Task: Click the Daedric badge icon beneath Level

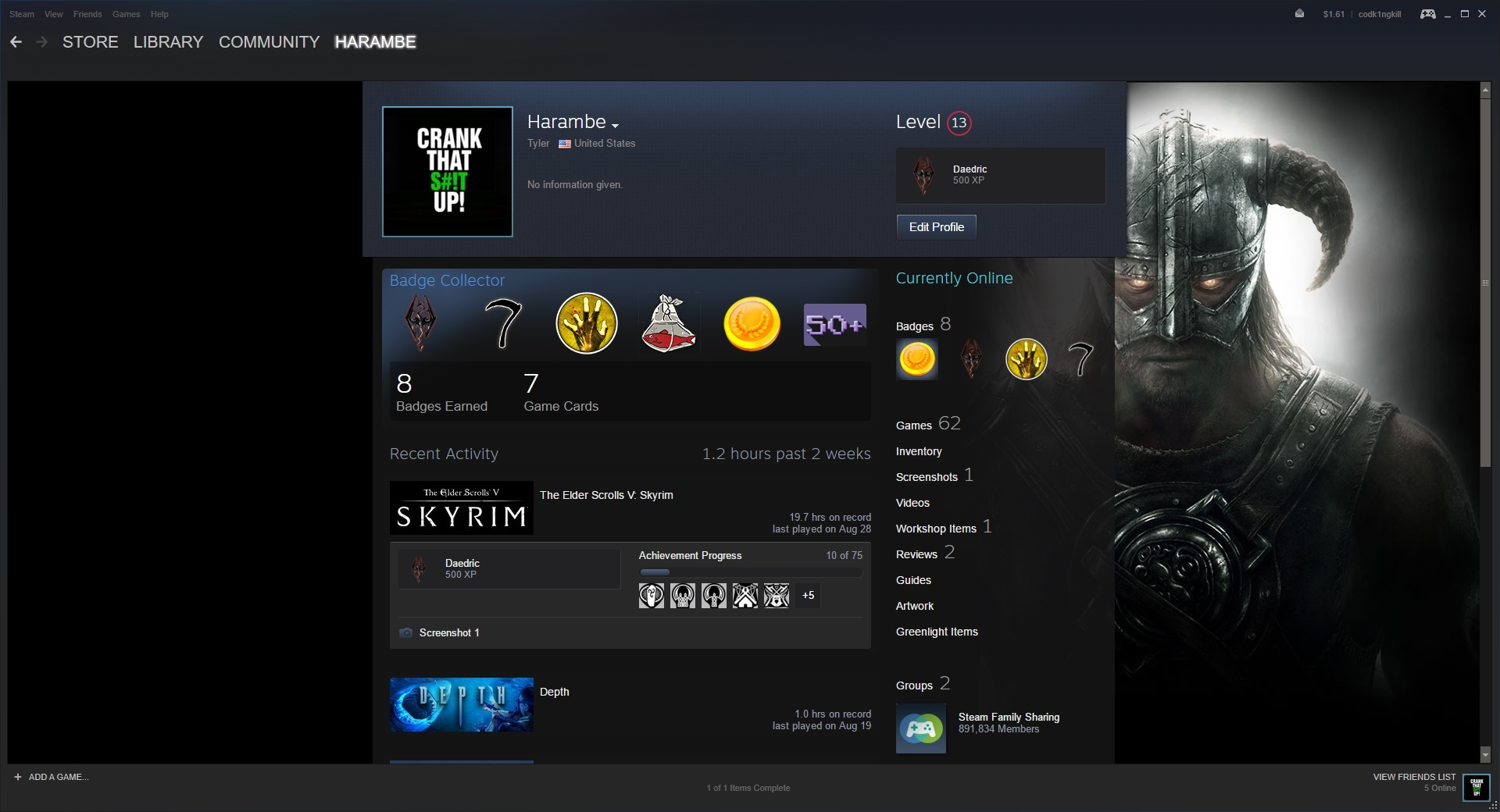Action: [924, 175]
